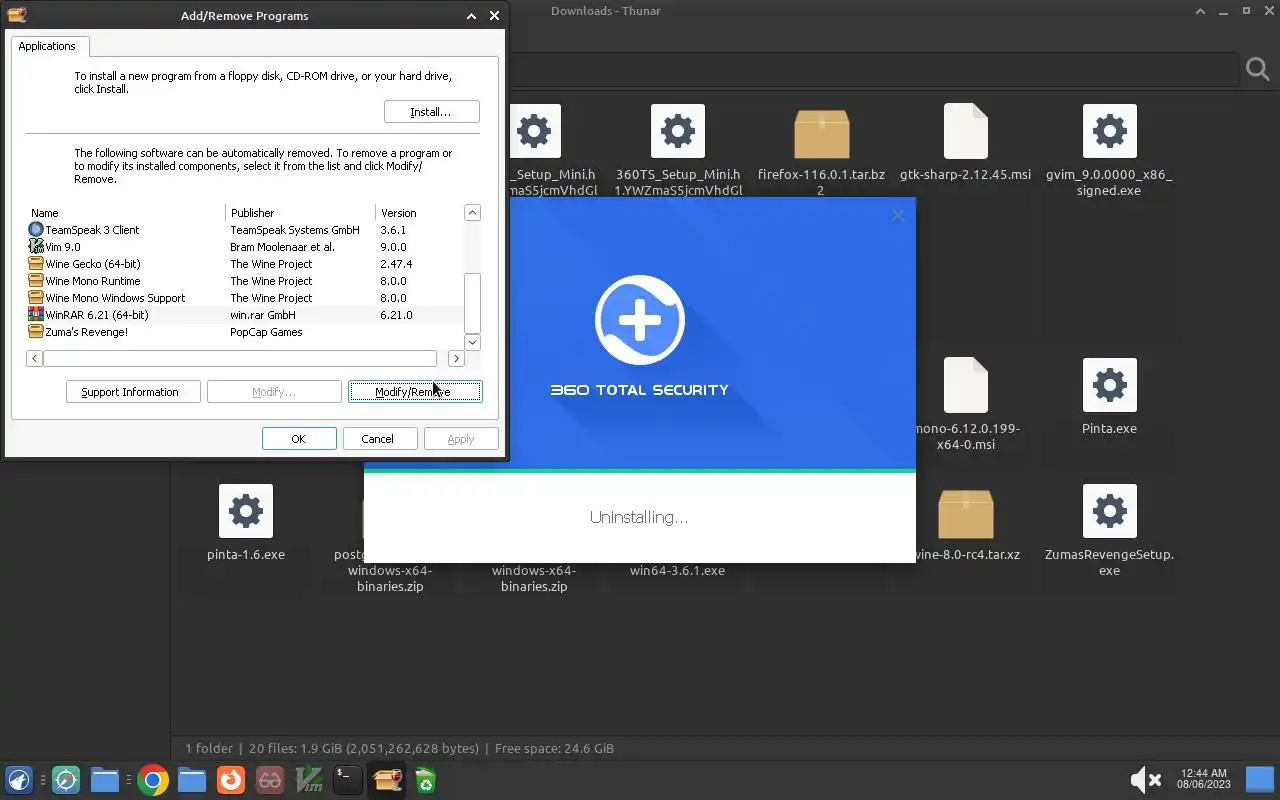Image resolution: width=1280 pixels, height=800 pixels.
Task: Click the win64-3.6.1.exe file name in Thunar
Action: 677,570
